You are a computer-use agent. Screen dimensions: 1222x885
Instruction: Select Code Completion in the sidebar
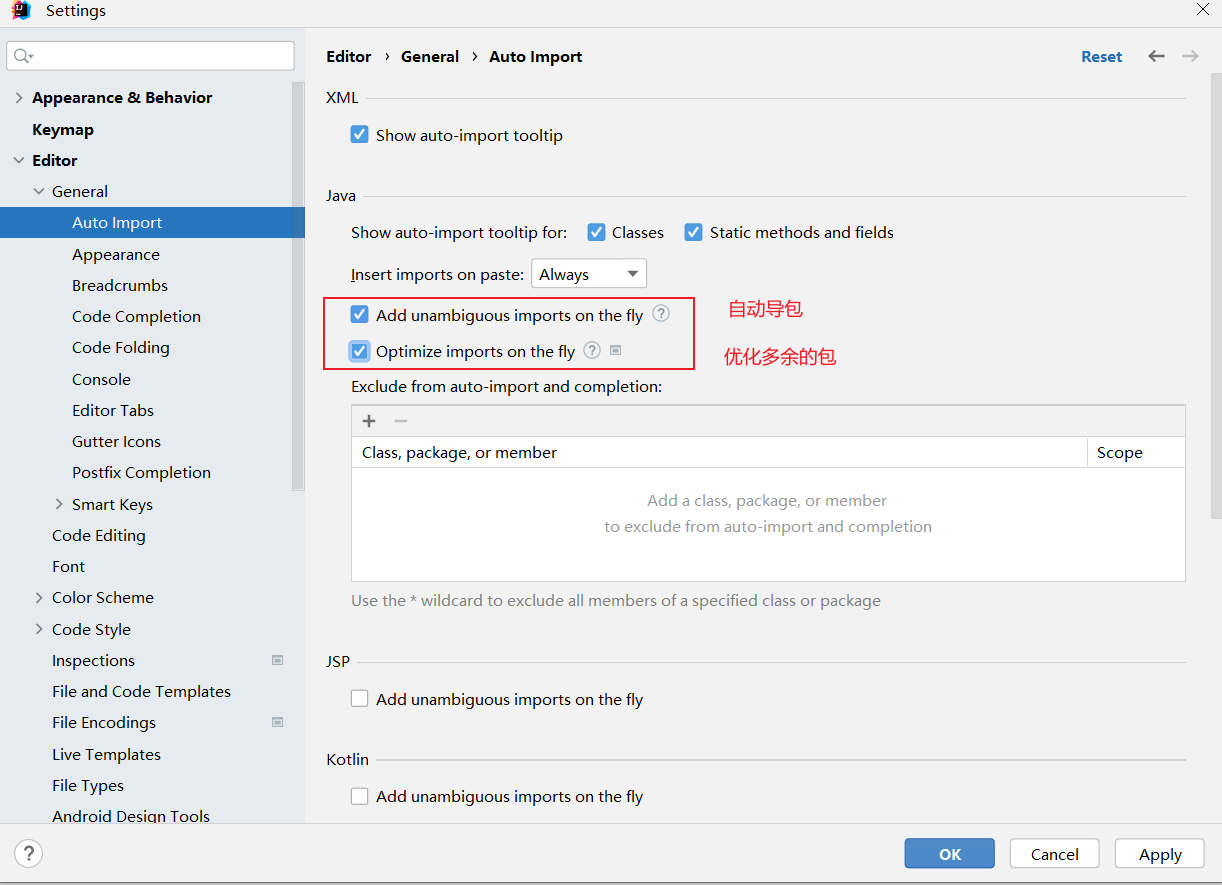[x=136, y=316]
